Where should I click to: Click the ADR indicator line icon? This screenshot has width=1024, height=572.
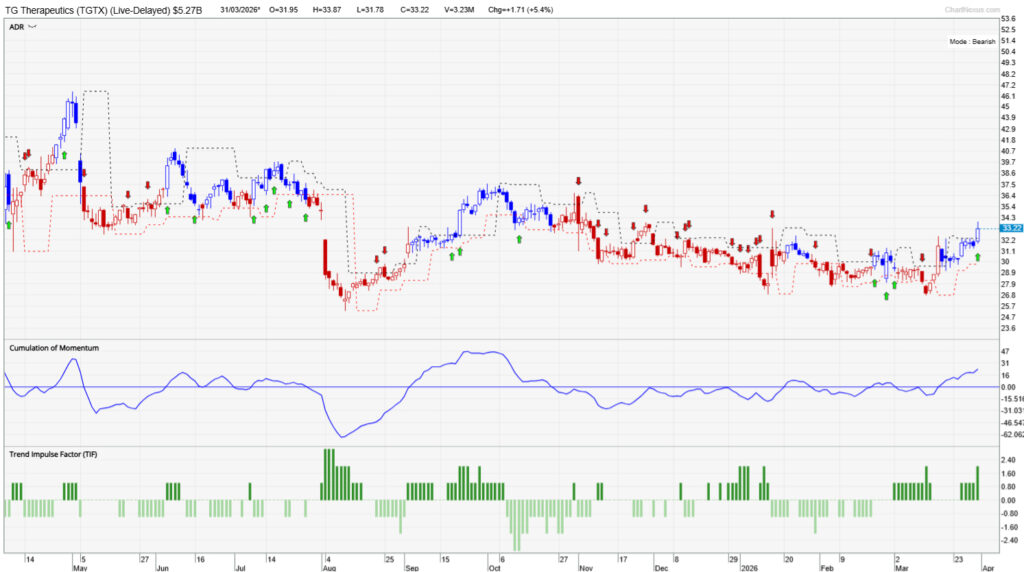point(33,27)
